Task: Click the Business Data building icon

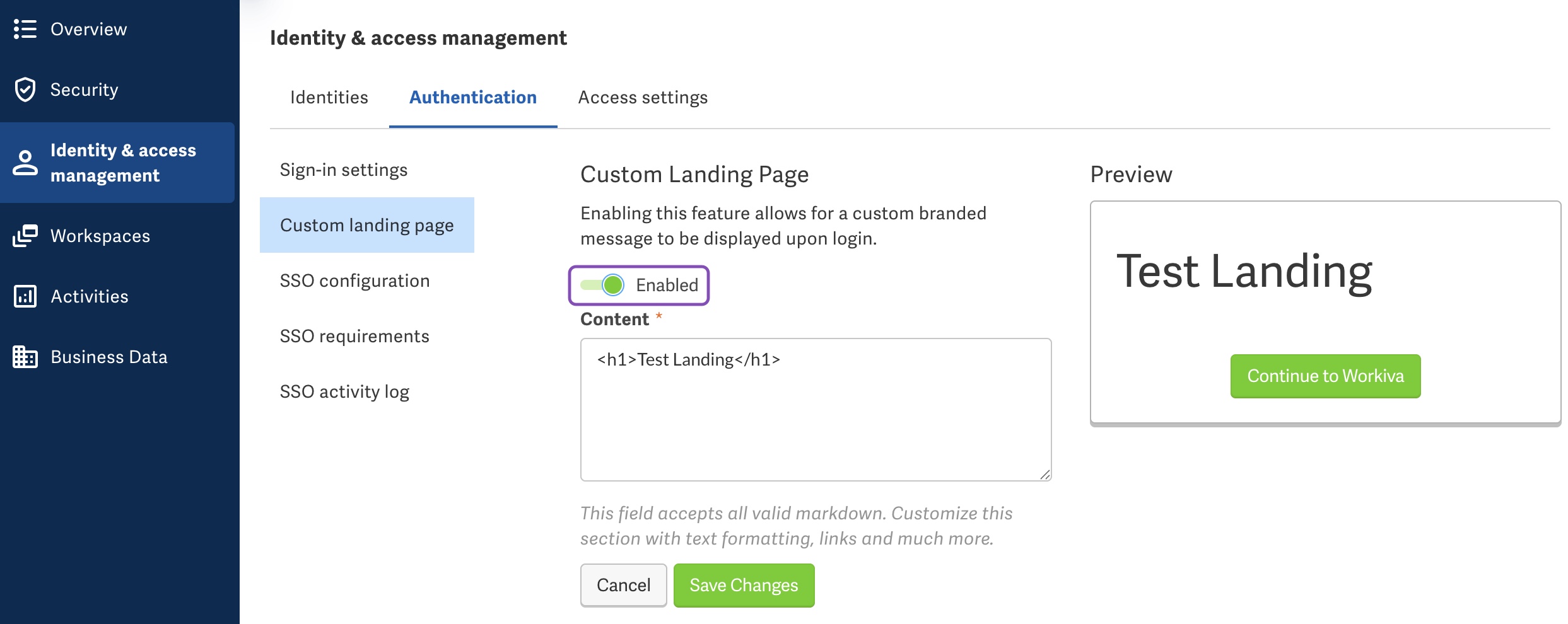Action: tap(25, 357)
